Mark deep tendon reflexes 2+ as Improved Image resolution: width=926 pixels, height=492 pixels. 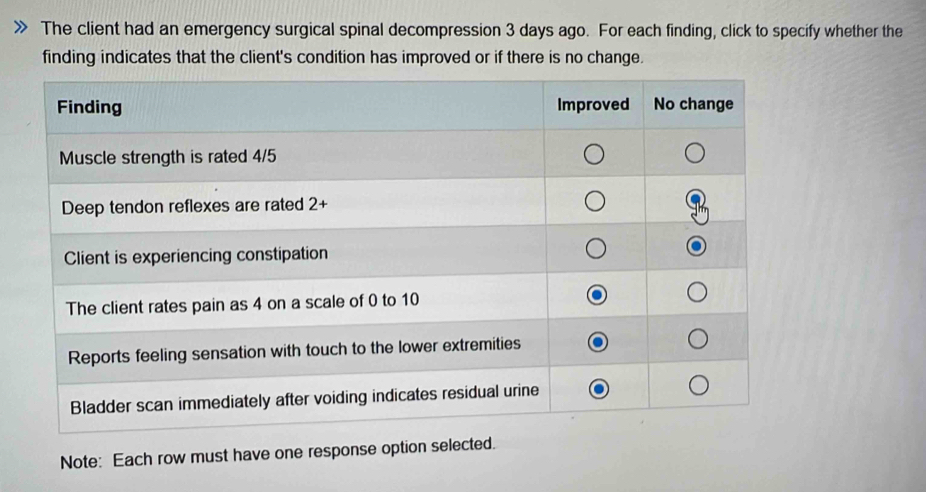pyautogui.click(x=594, y=202)
